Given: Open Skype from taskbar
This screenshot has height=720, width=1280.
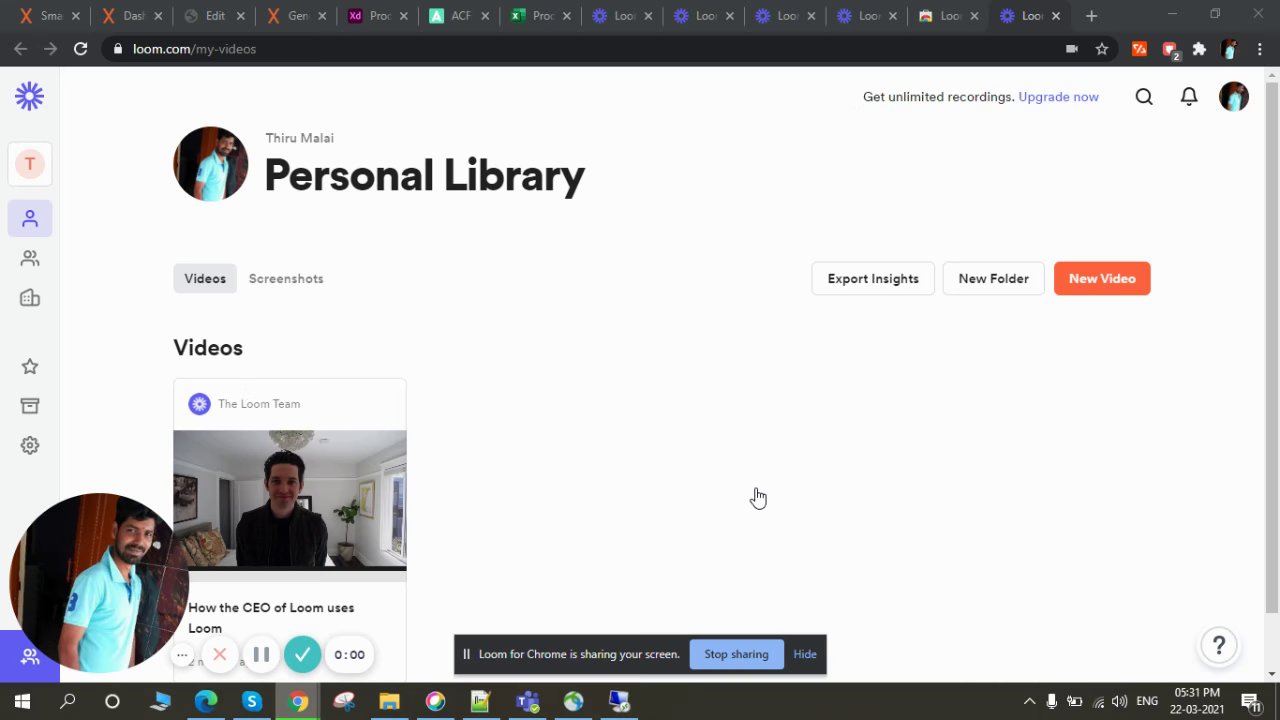Looking at the screenshot, I should point(251,701).
